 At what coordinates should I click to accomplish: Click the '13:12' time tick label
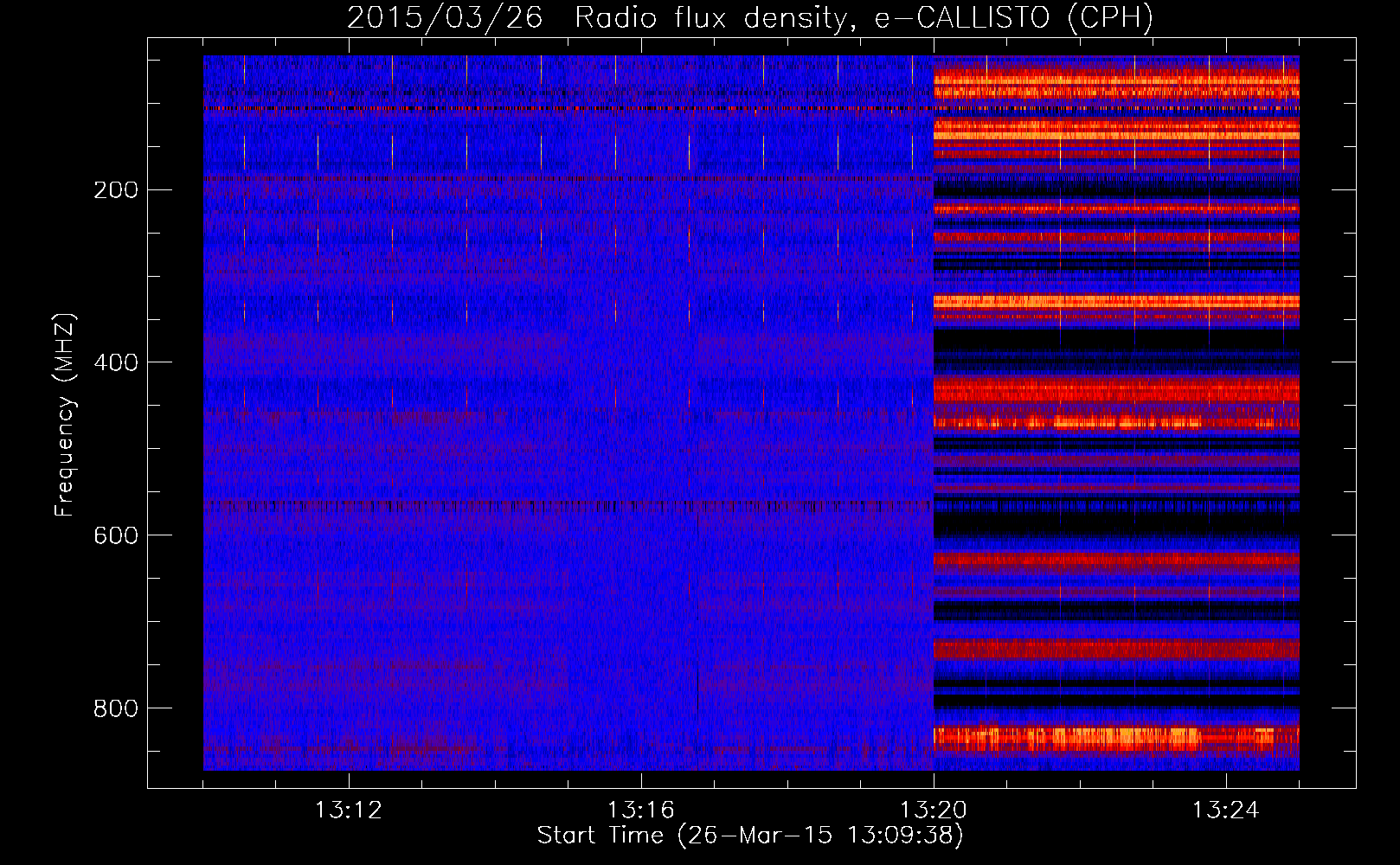point(349,811)
